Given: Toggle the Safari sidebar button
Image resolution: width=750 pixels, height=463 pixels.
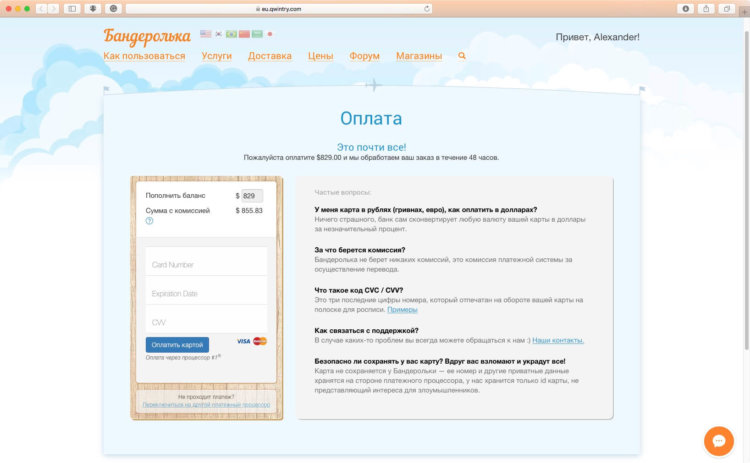Looking at the screenshot, I should tap(72, 9).
